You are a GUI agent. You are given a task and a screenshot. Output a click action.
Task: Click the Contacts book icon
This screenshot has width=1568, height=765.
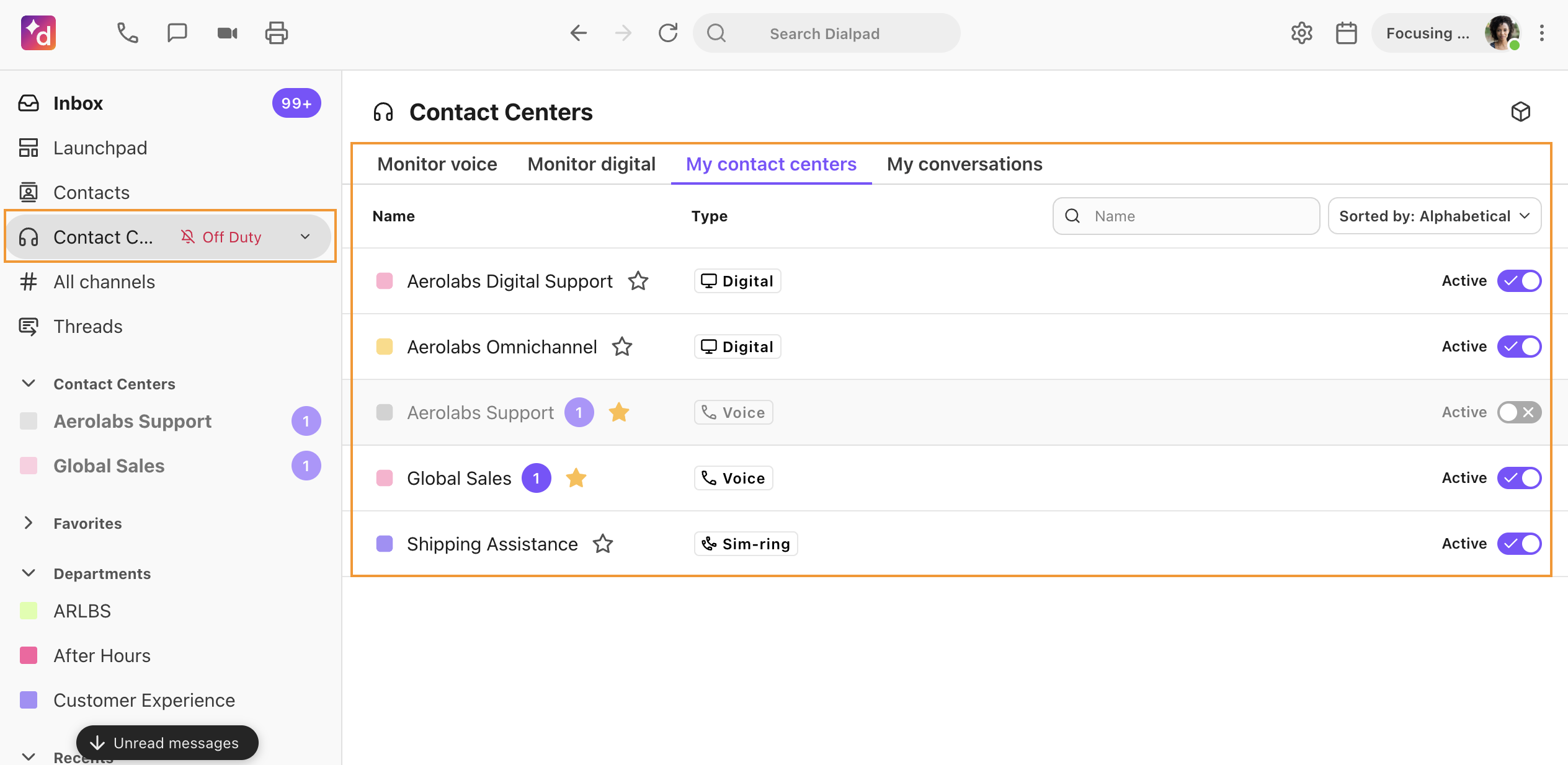point(29,192)
